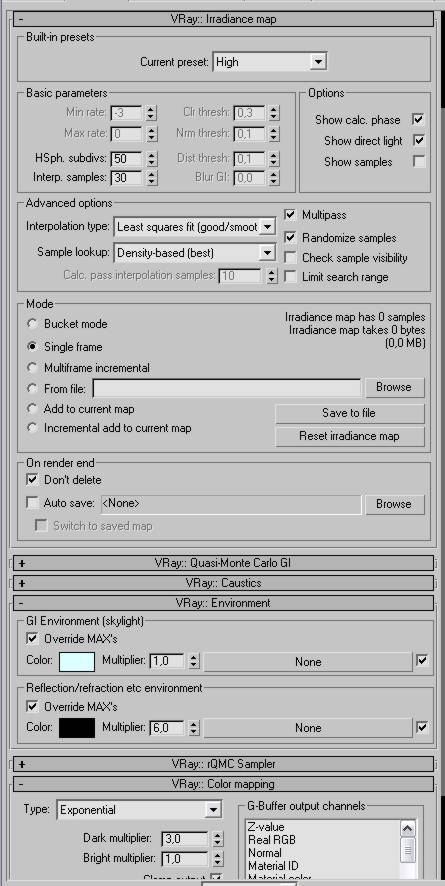Expand the VRay Caustics rollout
The image size is (445, 886).
223,583
